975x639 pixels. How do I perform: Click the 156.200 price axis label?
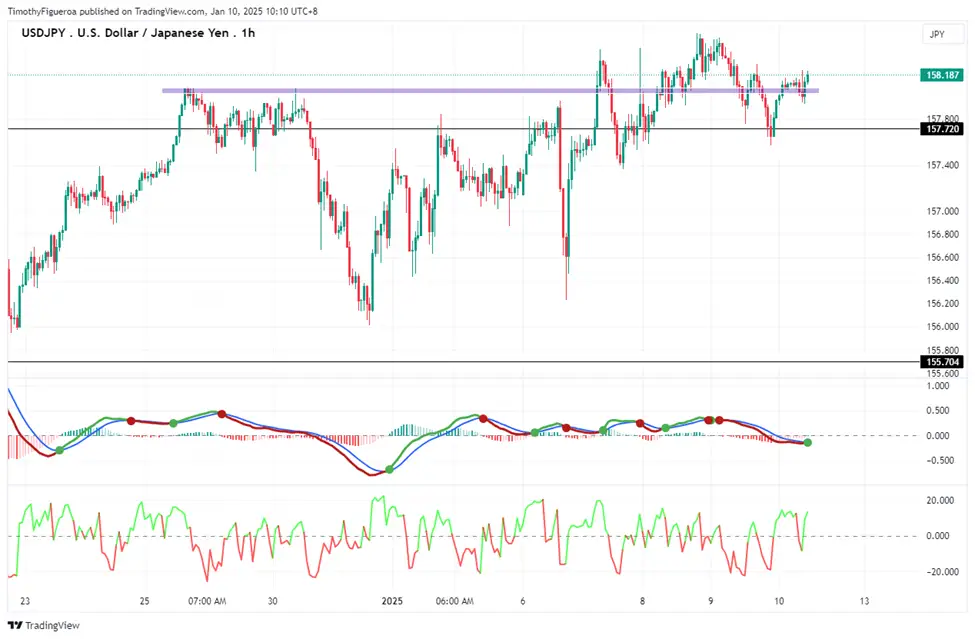click(x=943, y=303)
